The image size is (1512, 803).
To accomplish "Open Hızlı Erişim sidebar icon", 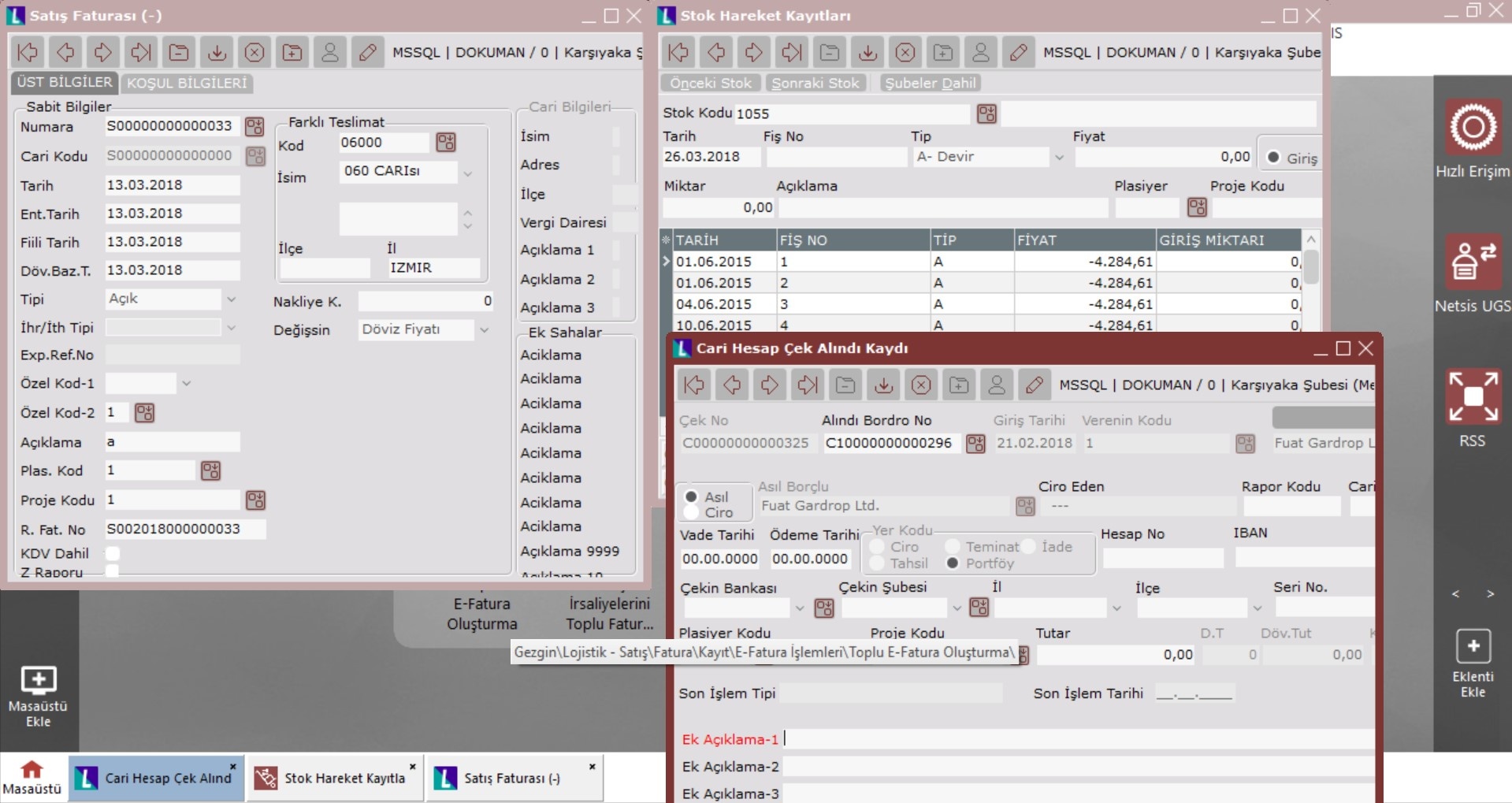I will click(x=1473, y=127).
